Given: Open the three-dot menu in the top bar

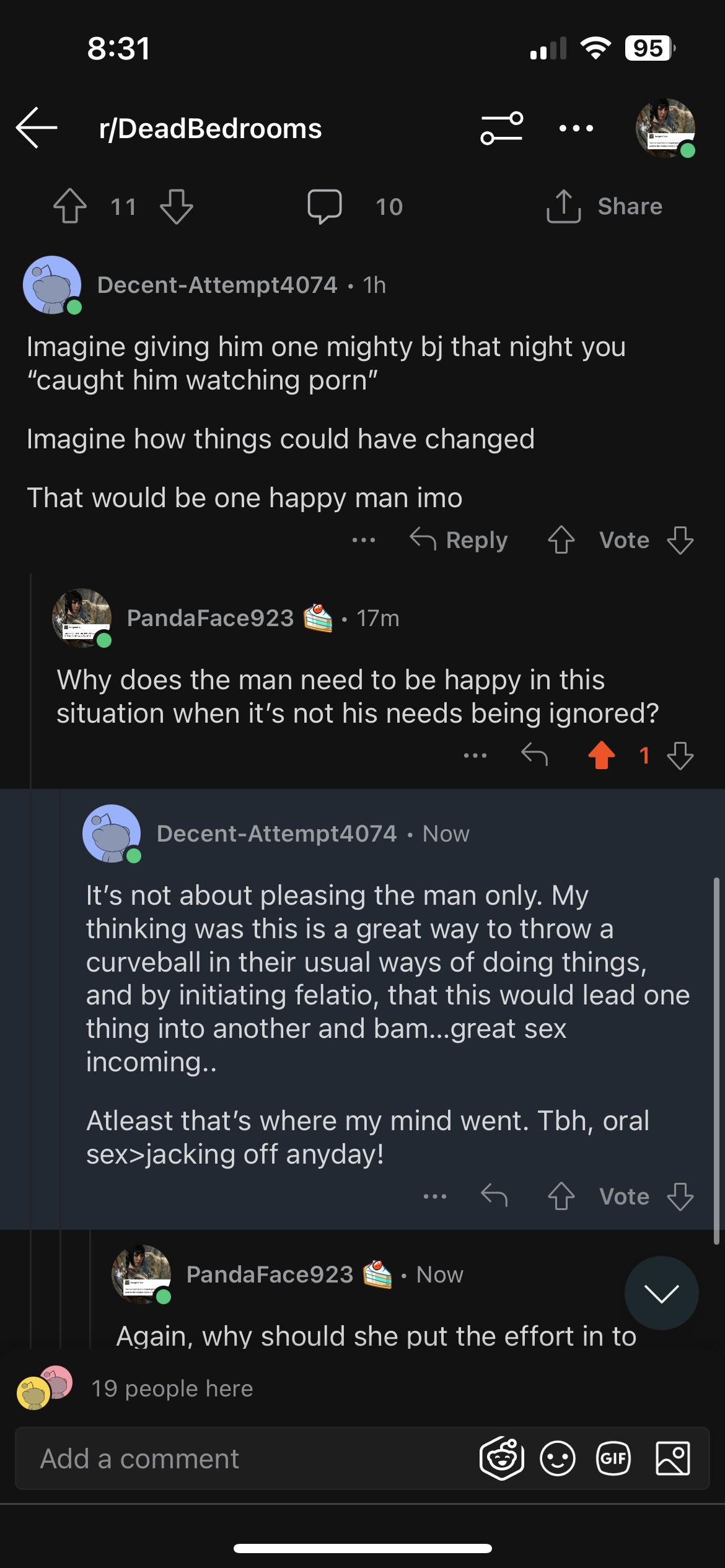Looking at the screenshot, I should [576, 128].
